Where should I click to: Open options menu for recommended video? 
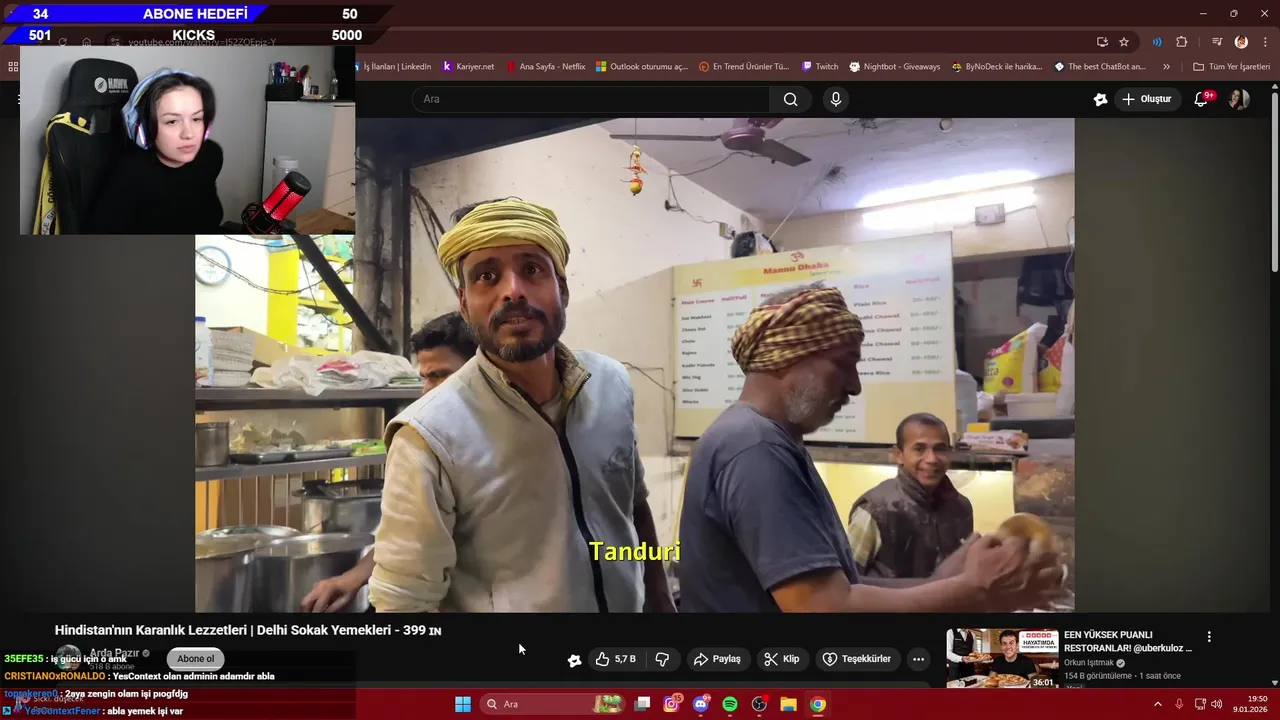coord(1209,637)
